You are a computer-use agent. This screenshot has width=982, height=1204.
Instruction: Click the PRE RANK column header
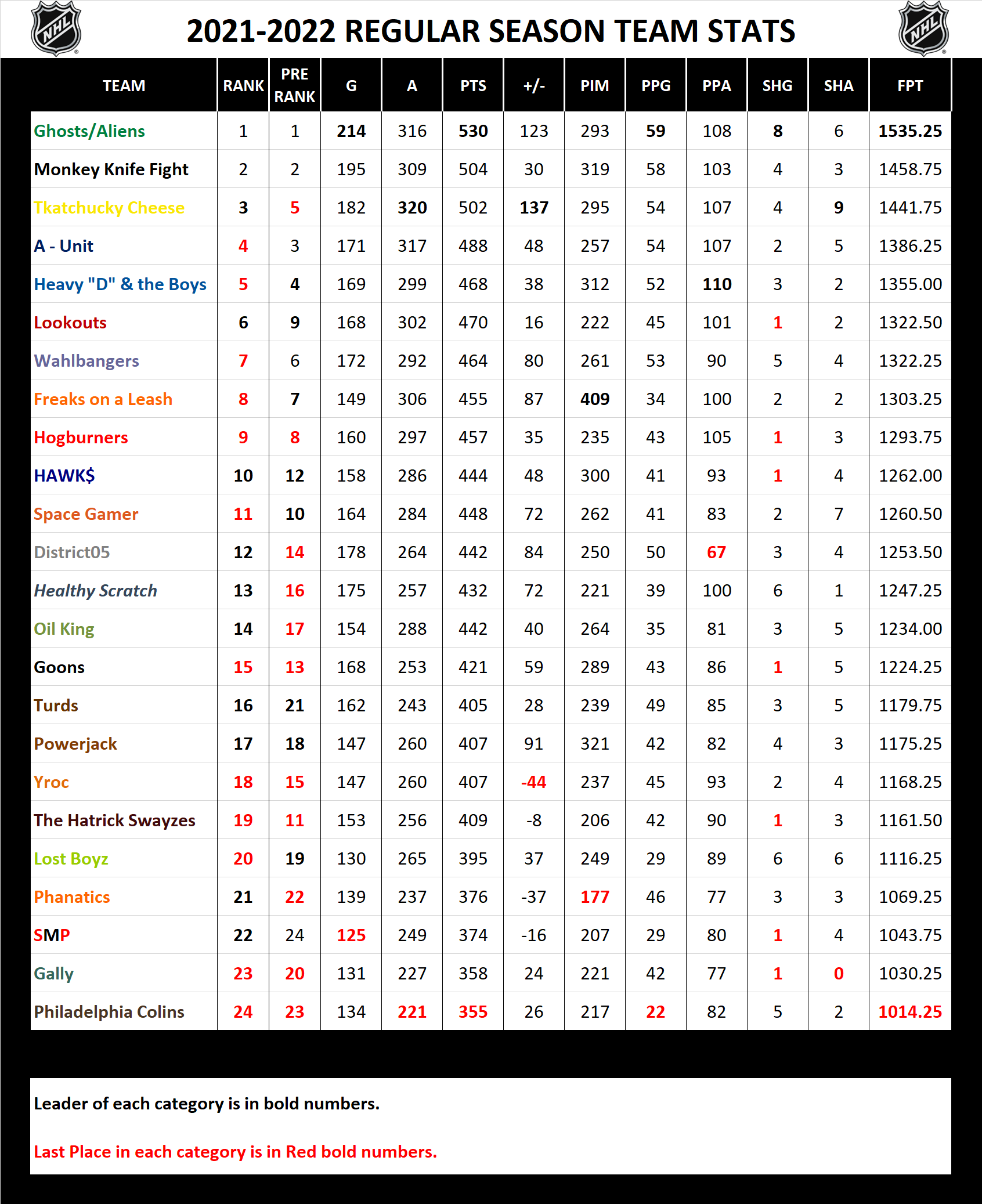(295, 85)
